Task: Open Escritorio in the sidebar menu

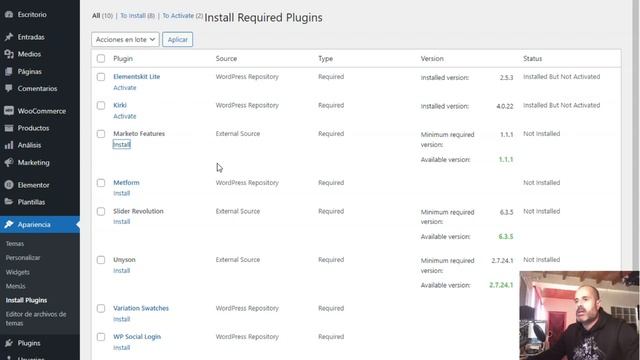Action: 32,15
